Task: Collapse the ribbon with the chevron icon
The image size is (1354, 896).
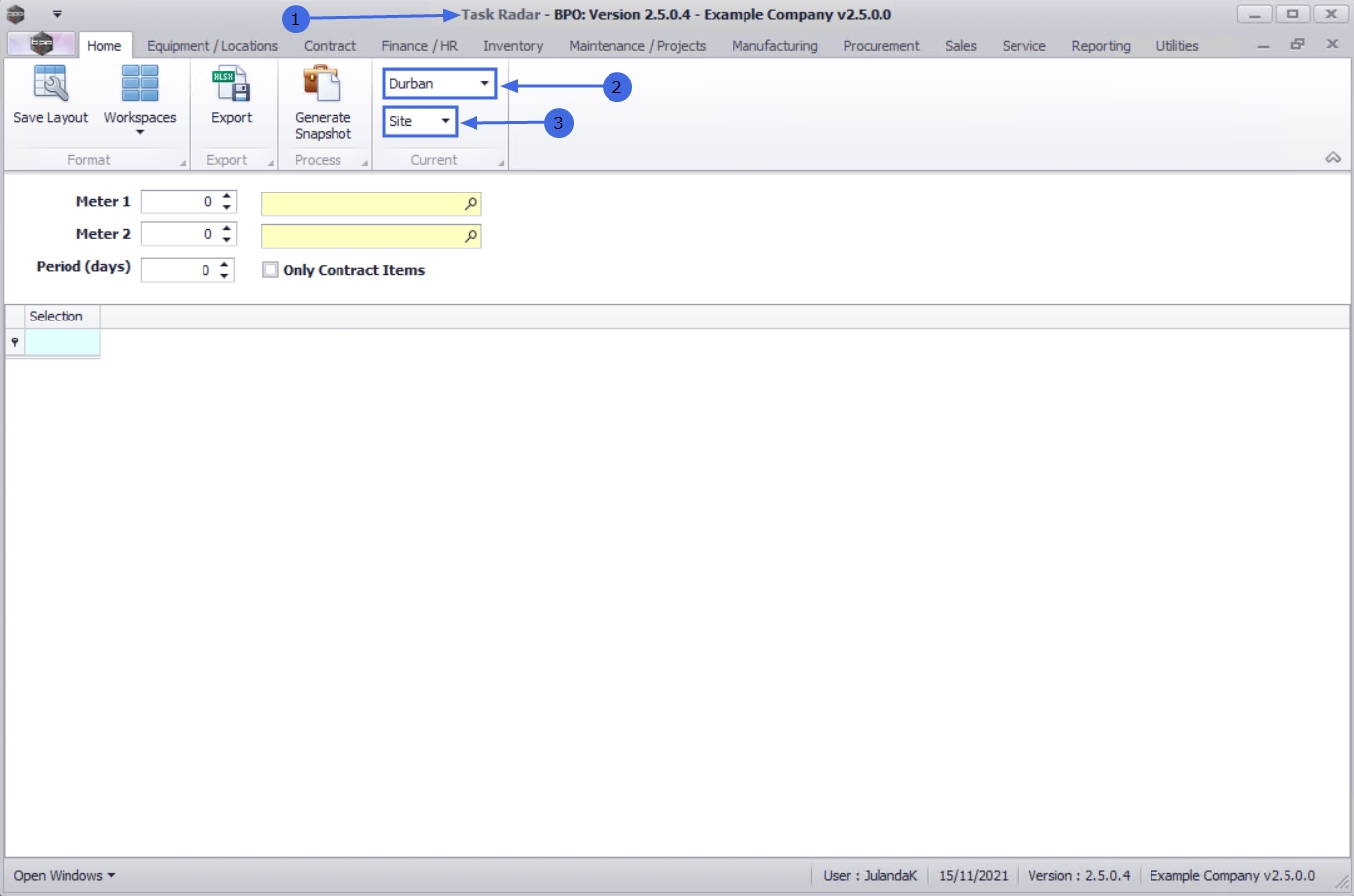Action: 1333,158
